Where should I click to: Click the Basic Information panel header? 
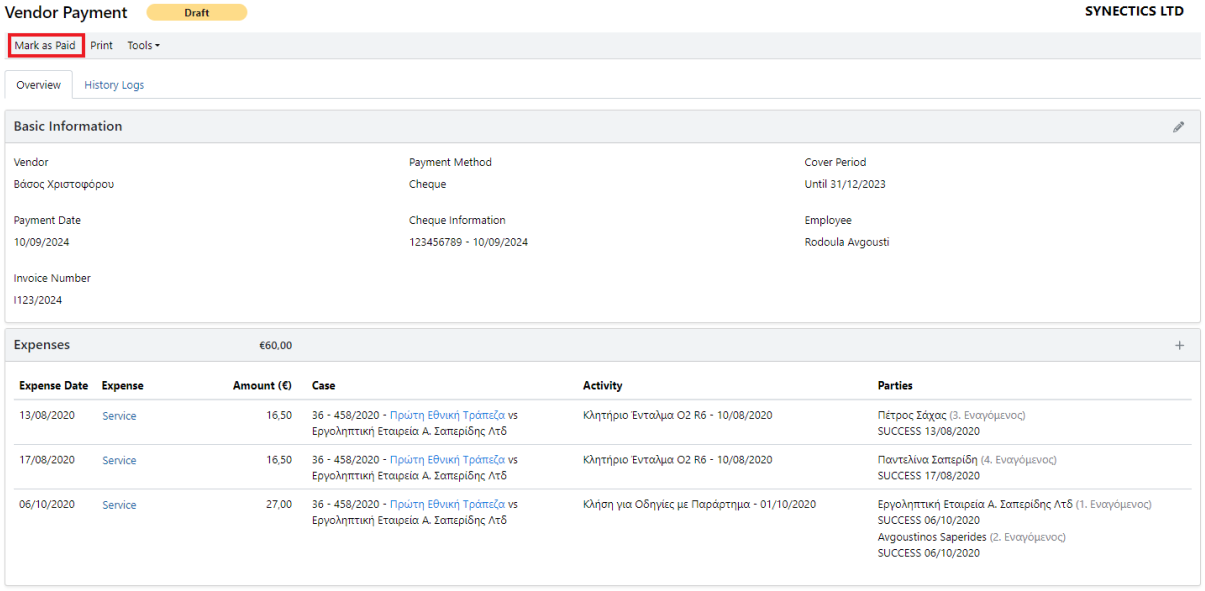pos(68,127)
